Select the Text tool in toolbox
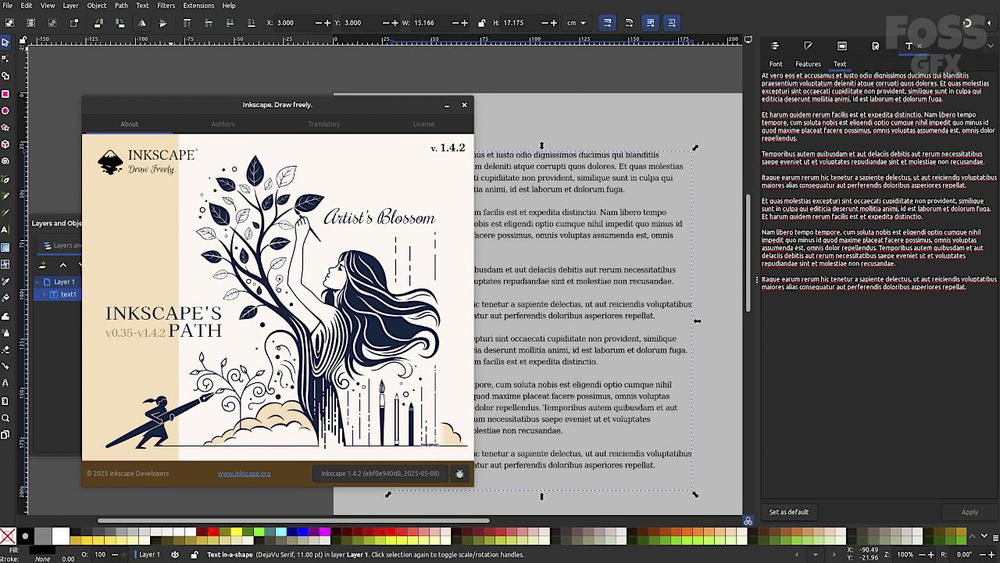Image resolution: width=1000 pixels, height=563 pixels. [x=6, y=230]
